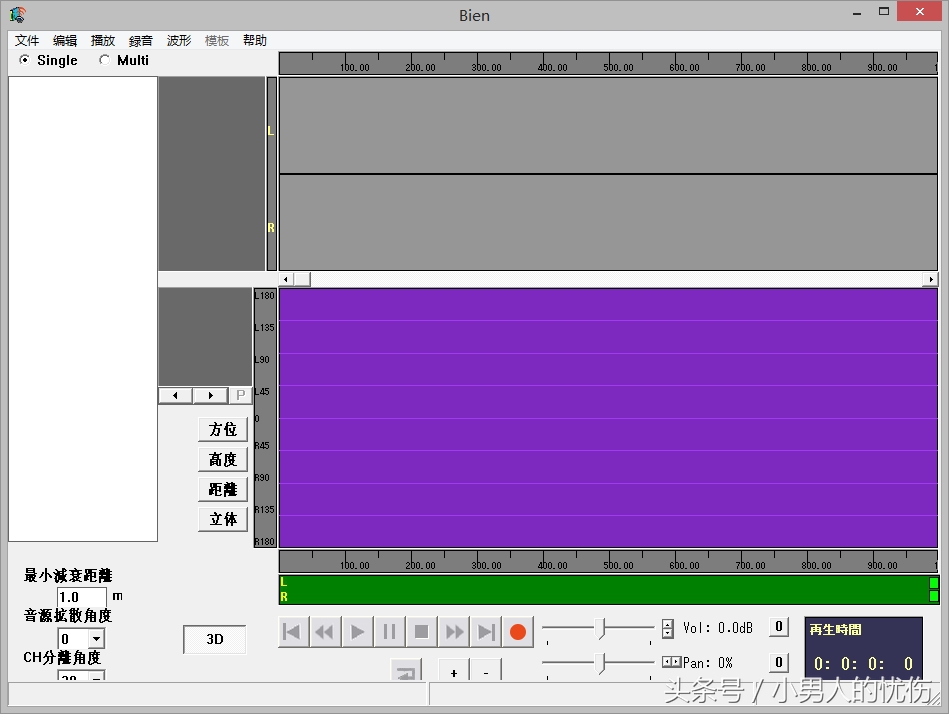Click the Vol up/down stepper
949x714 pixels.
click(x=668, y=629)
